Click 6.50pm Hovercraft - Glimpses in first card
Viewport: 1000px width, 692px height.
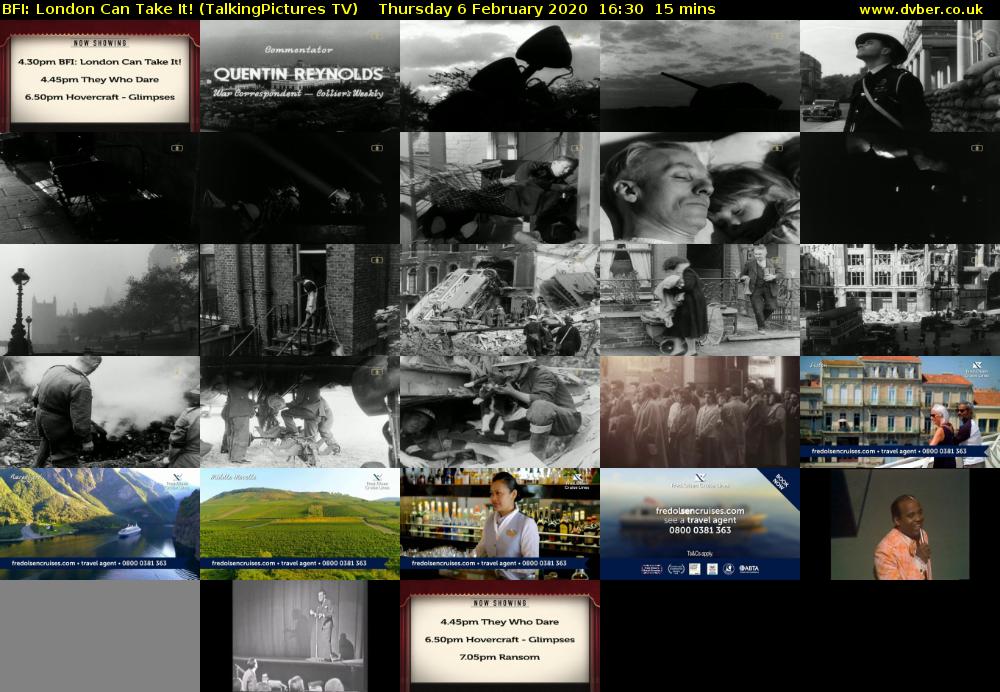coord(99,98)
